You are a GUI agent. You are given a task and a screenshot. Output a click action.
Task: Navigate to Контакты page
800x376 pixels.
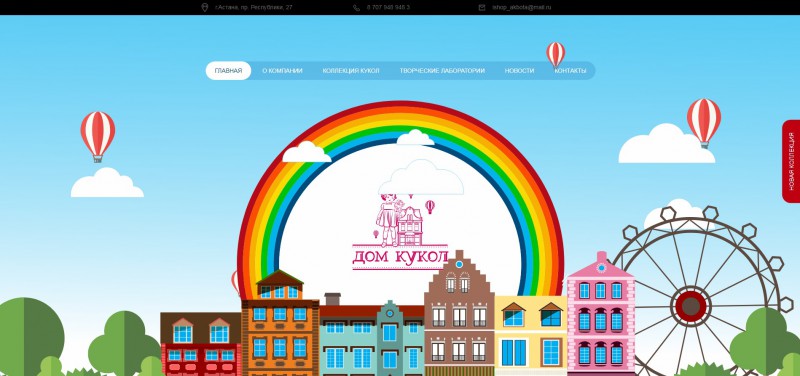(570, 71)
